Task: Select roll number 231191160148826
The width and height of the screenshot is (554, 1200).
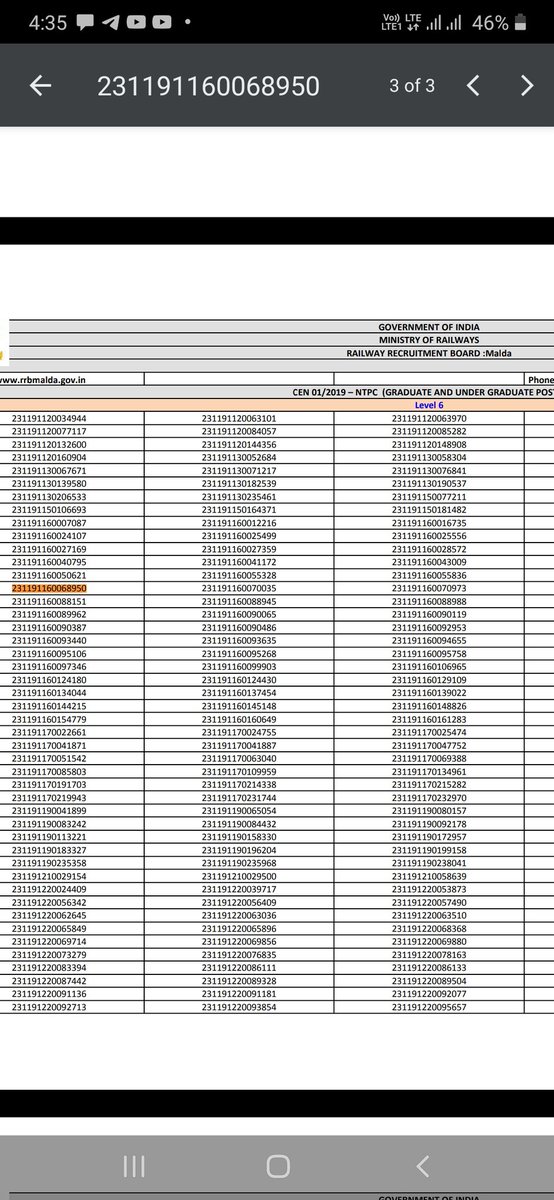Action: pos(429,706)
